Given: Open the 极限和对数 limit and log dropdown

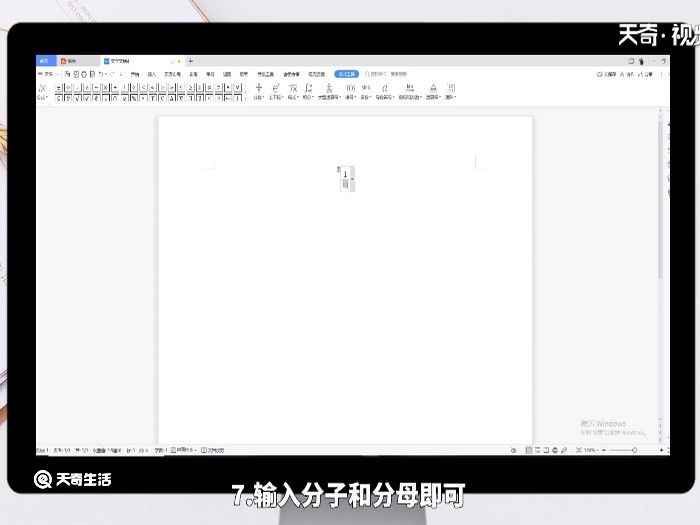Looking at the screenshot, I should point(410,91).
